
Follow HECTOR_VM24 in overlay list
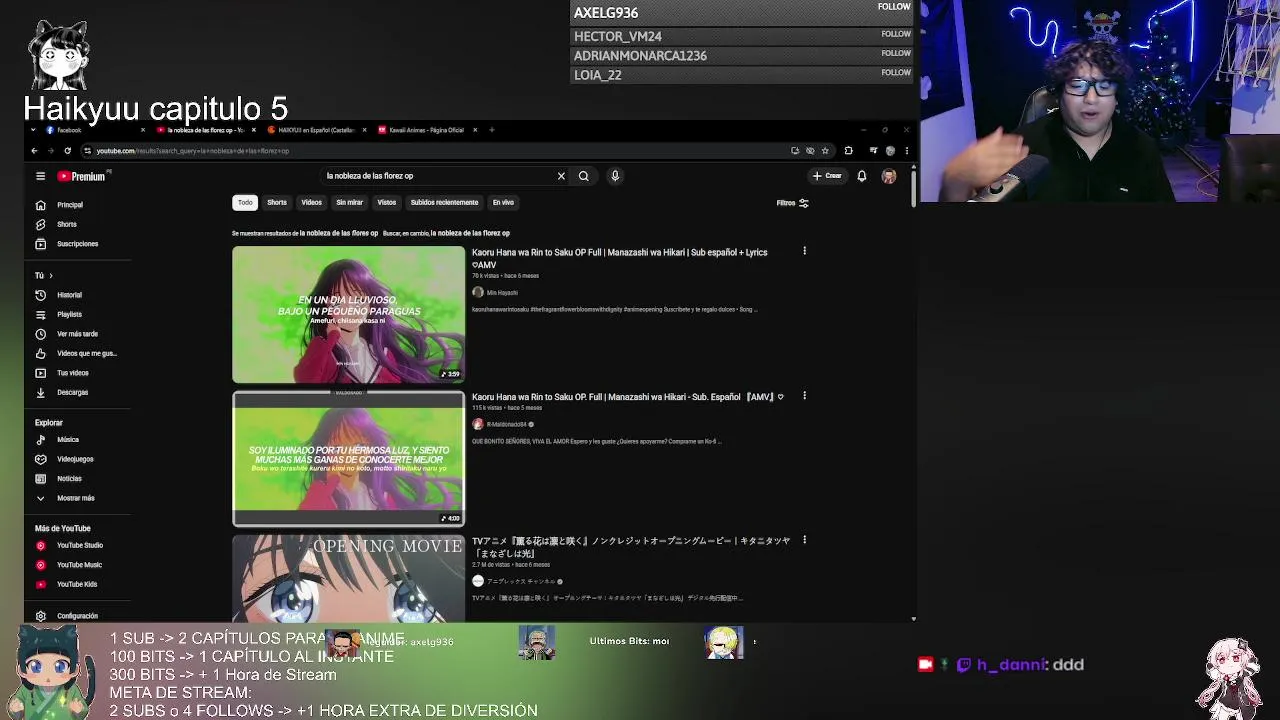[896, 34]
